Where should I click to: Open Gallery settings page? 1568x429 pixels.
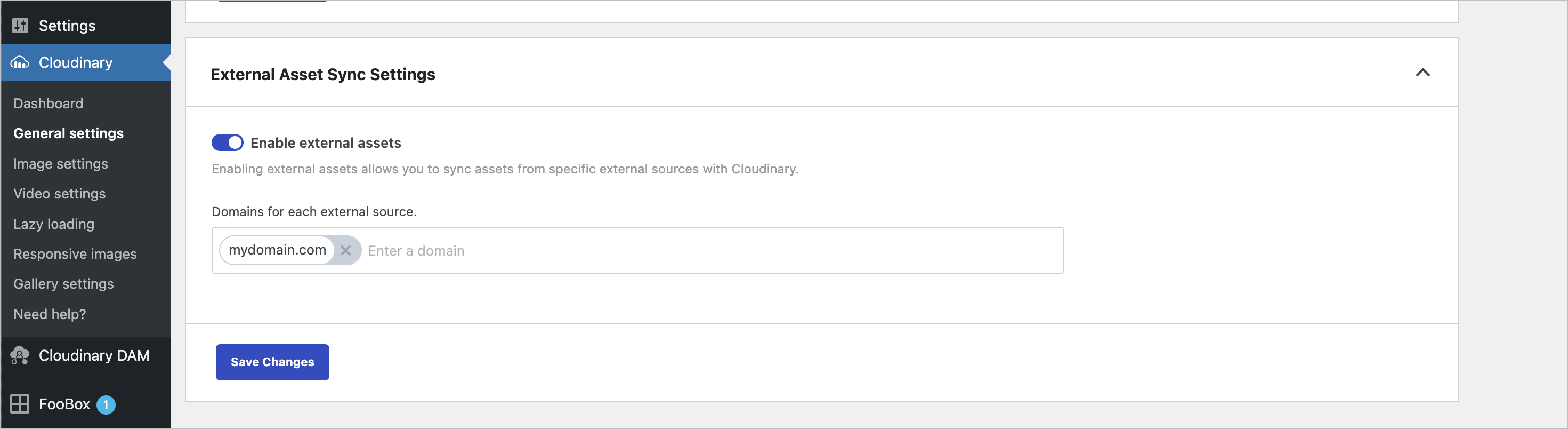coord(63,284)
